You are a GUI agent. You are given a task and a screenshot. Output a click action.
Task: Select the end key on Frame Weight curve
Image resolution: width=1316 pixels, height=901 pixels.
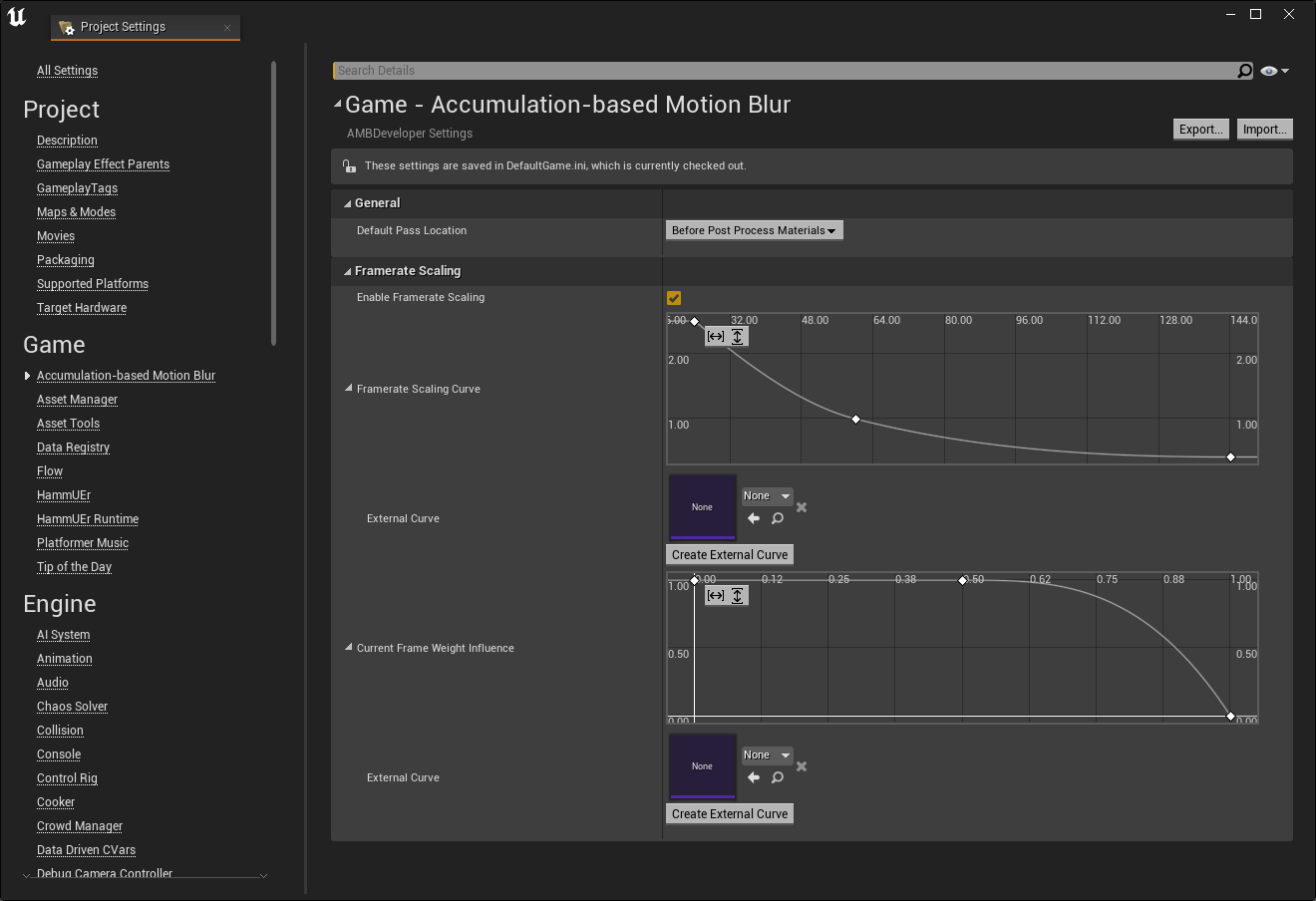1230,716
